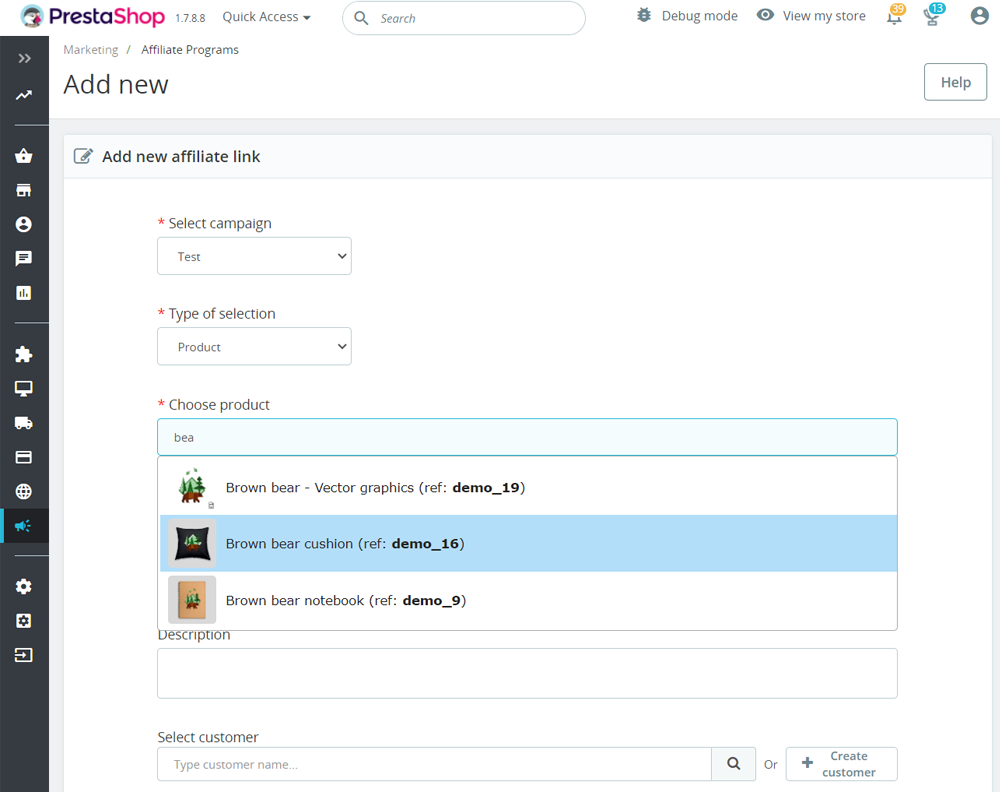This screenshot has width=1000, height=792.
Task: Expand the Quick Access menu
Action: pyautogui.click(x=265, y=16)
